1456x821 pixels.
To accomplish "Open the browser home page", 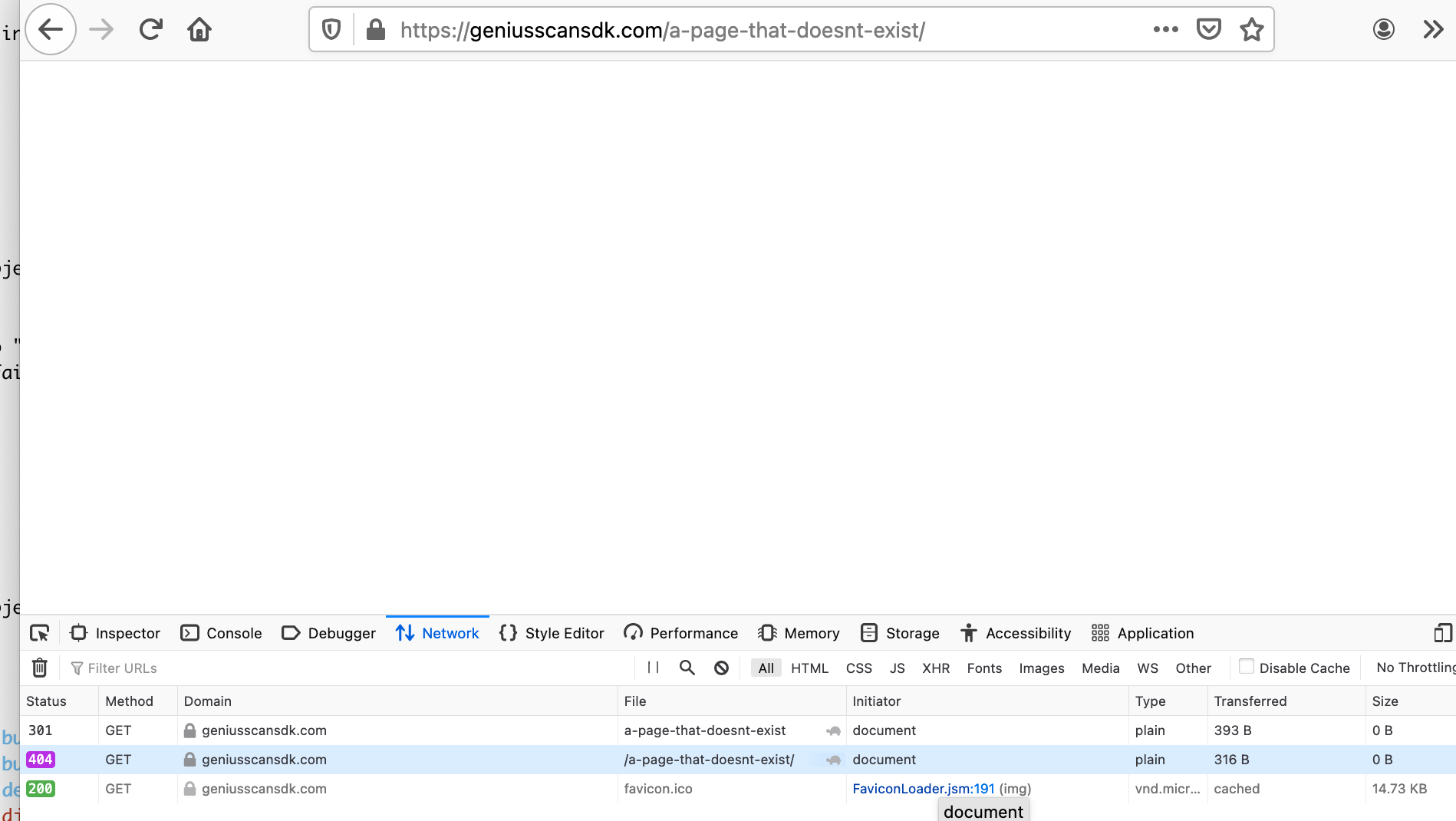I will pyautogui.click(x=199, y=30).
